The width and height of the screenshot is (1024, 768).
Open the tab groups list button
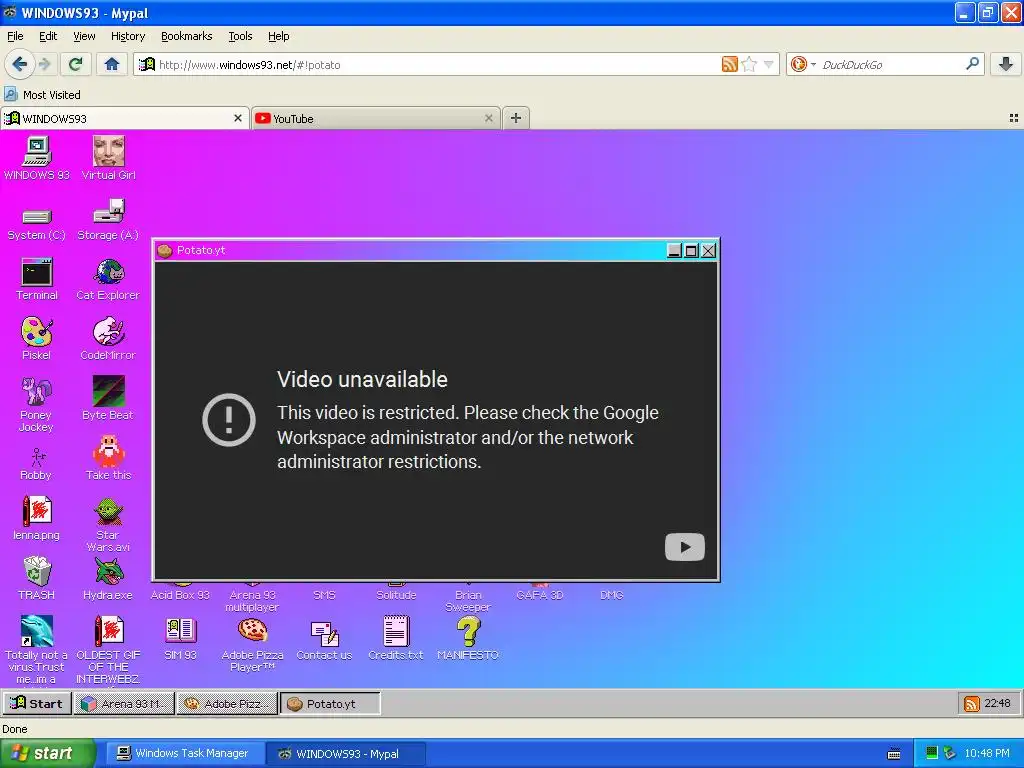pyautogui.click(x=1014, y=118)
